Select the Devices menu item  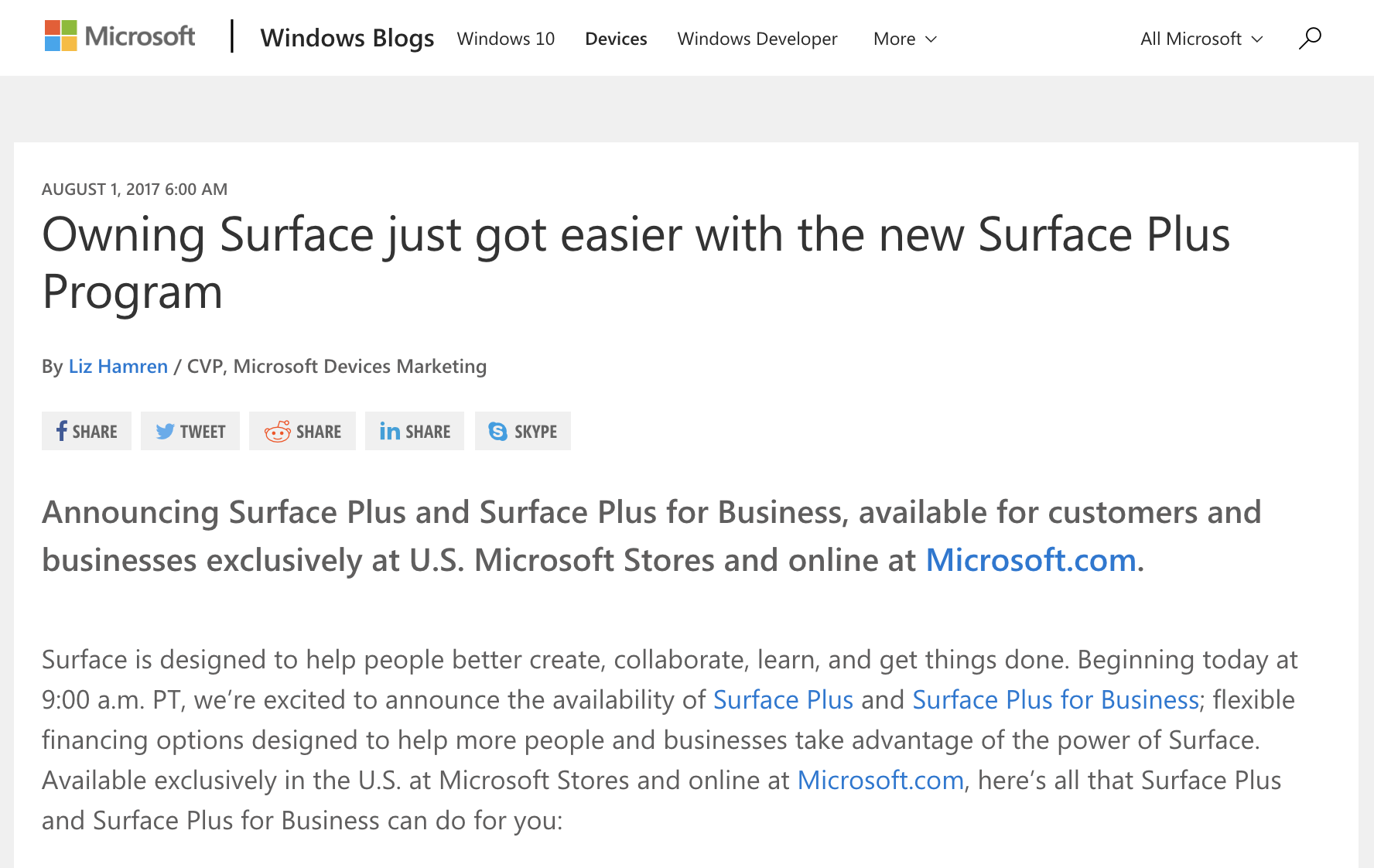coord(615,38)
